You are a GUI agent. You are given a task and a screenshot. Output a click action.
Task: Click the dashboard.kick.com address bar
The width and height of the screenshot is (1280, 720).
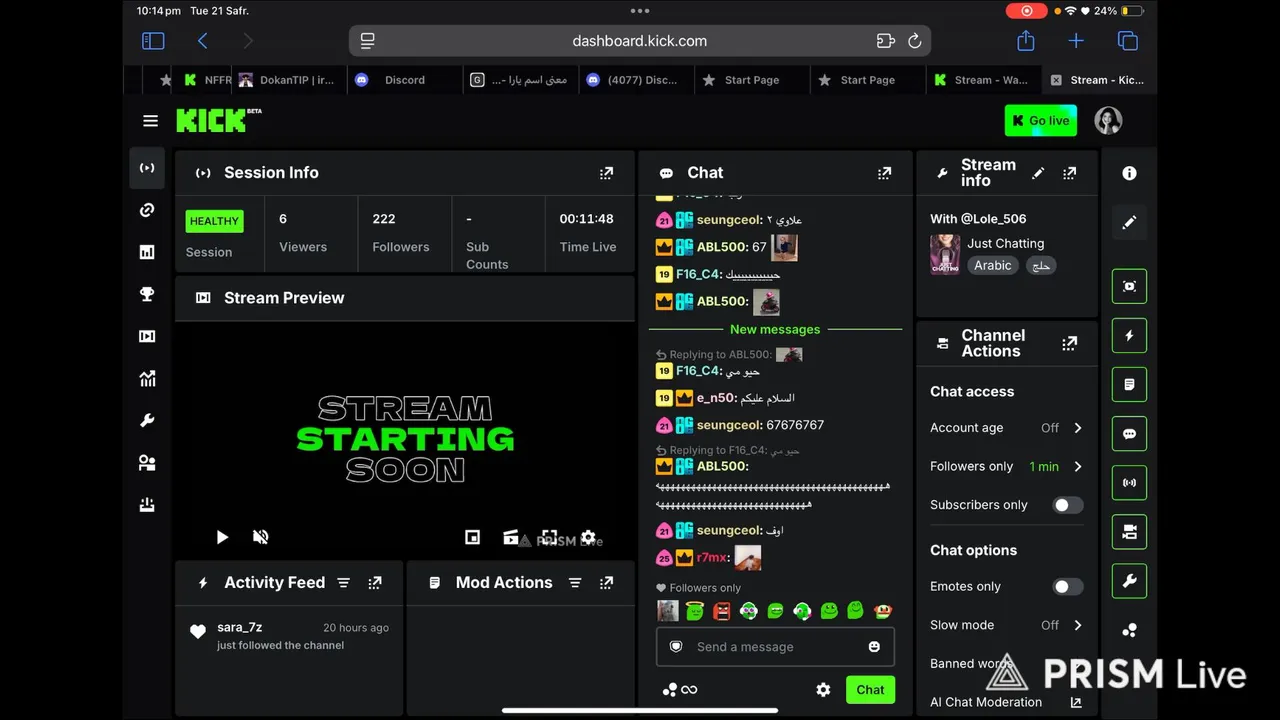point(640,41)
